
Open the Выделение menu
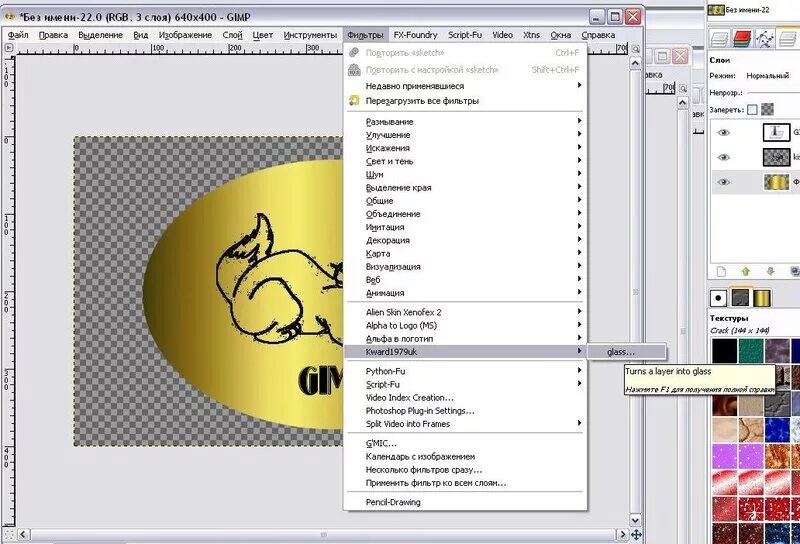(101, 35)
